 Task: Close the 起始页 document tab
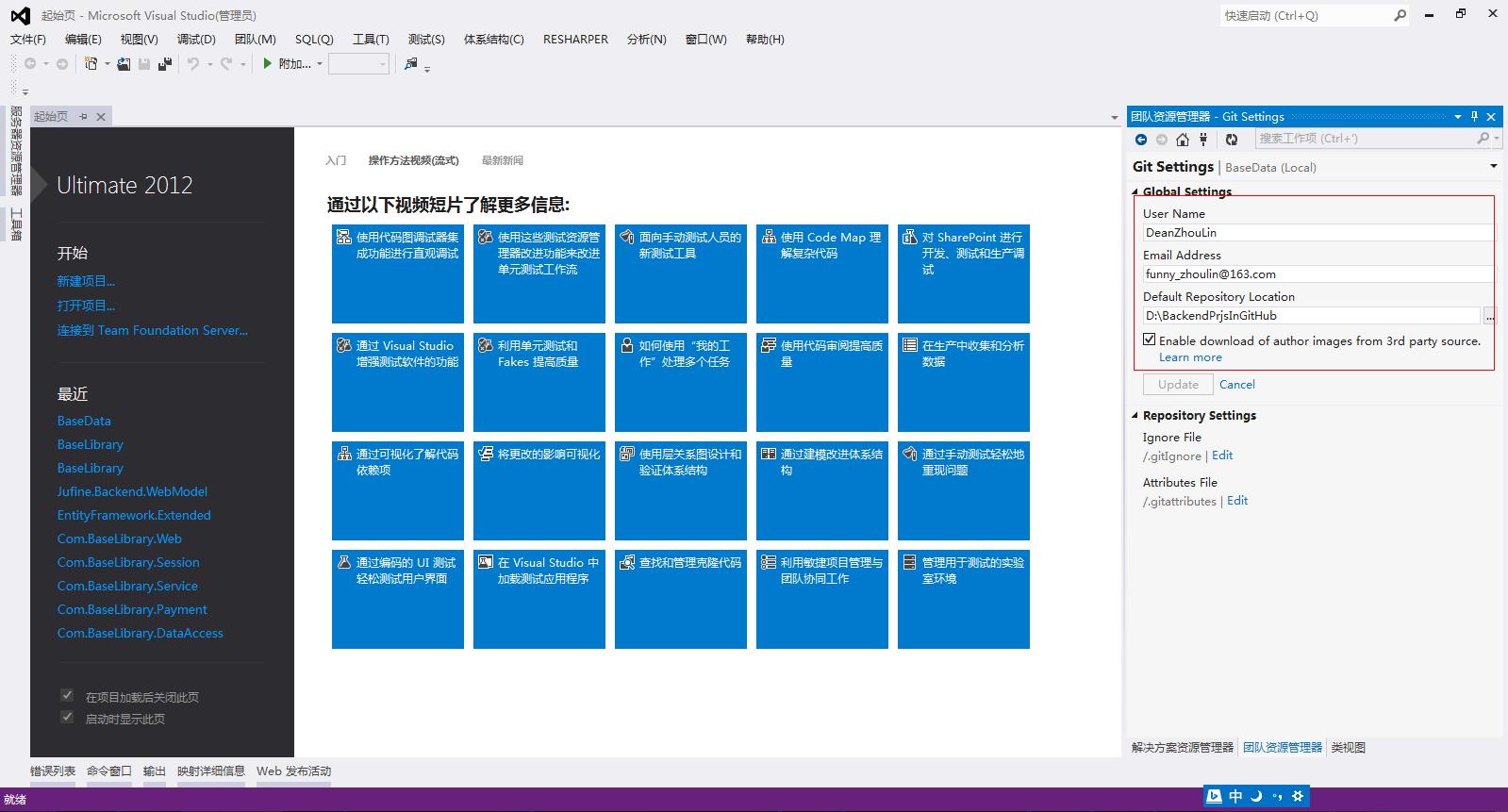[101, 116]
